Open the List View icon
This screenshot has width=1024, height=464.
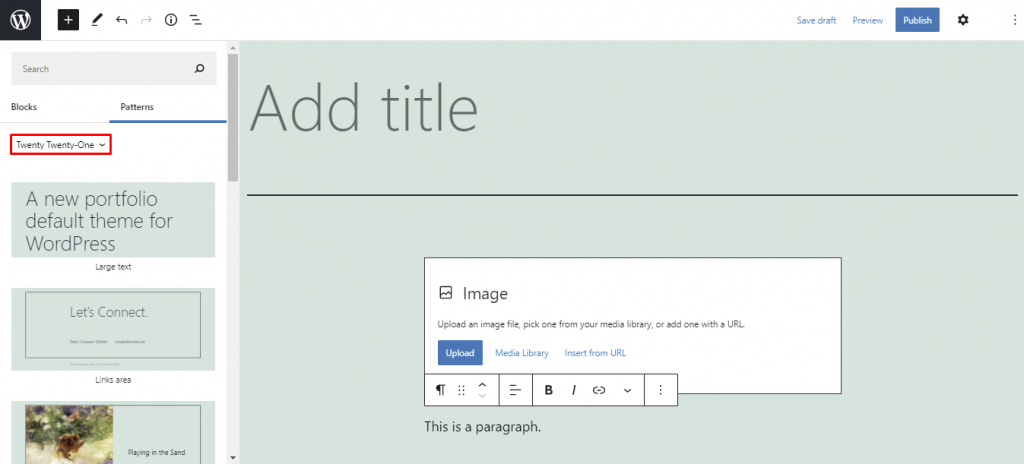195,20
